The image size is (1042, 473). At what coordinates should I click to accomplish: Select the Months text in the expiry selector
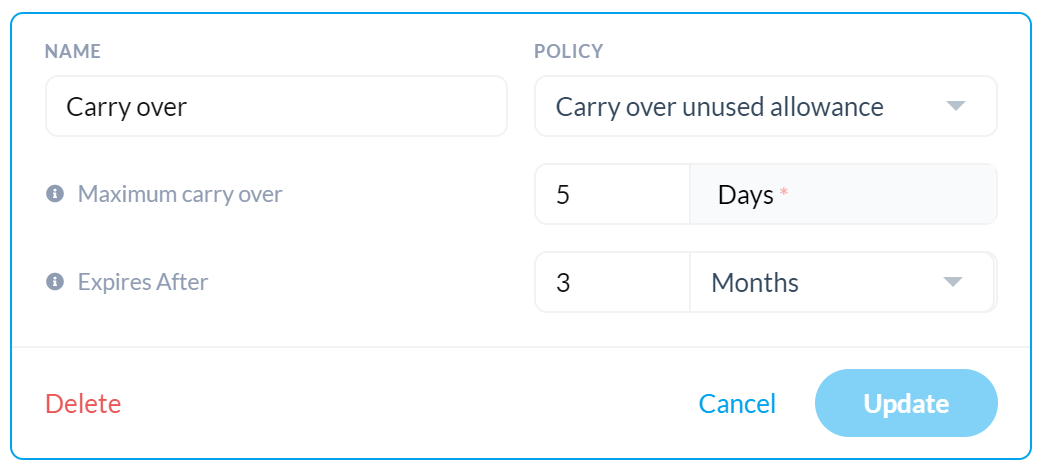pos(755,283)
